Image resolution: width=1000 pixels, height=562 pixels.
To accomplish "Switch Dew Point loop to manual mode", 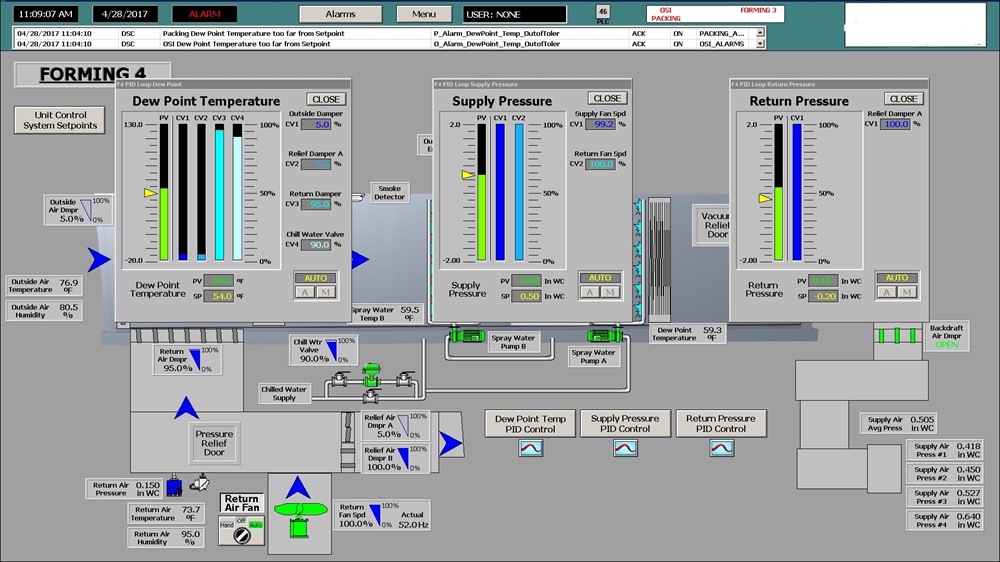I will tap(327, 292).
